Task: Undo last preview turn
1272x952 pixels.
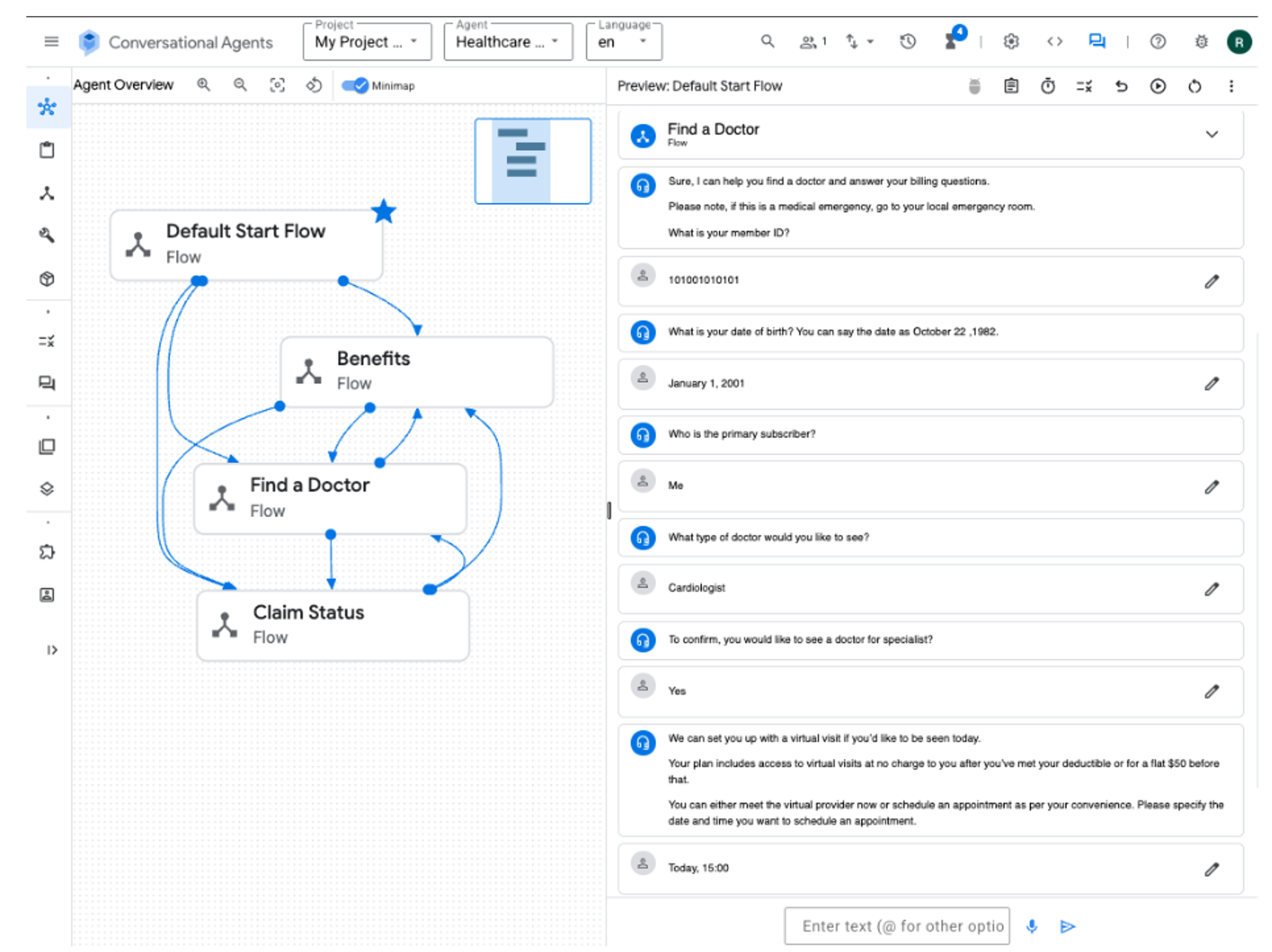Action: coord(1121,86)
